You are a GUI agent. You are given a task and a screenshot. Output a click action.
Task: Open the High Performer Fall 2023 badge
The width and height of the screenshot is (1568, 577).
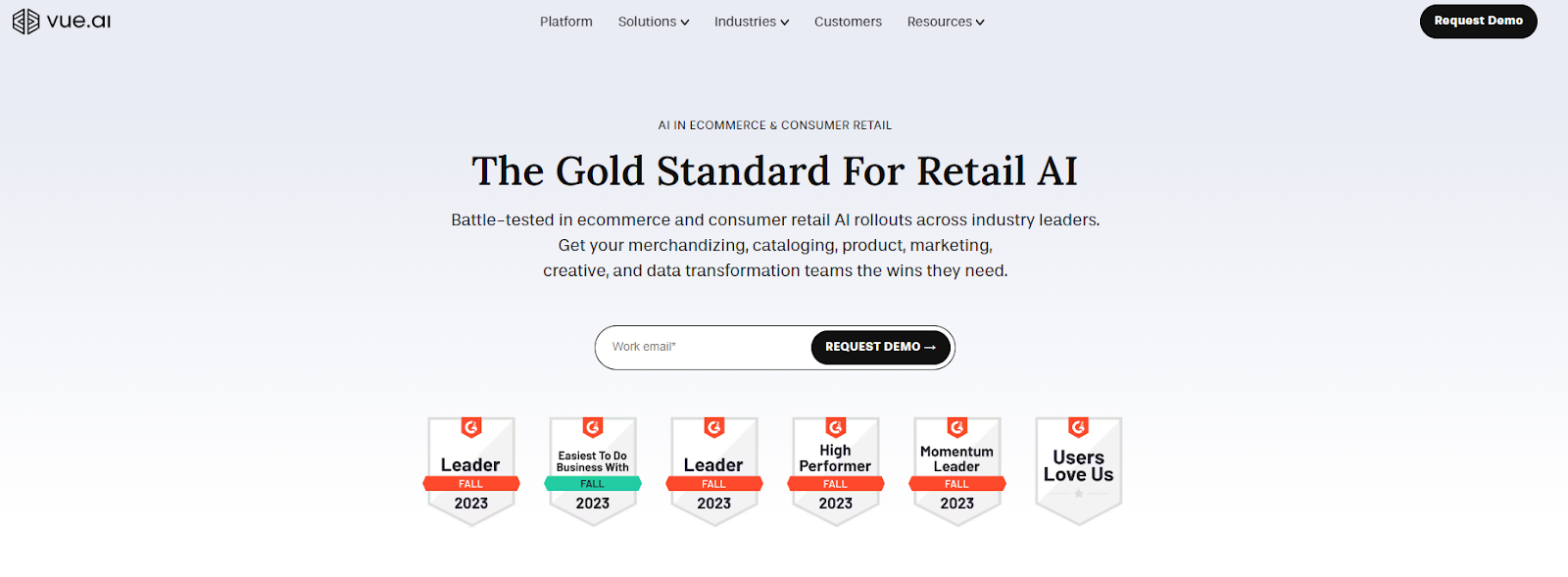click(836, 471)
